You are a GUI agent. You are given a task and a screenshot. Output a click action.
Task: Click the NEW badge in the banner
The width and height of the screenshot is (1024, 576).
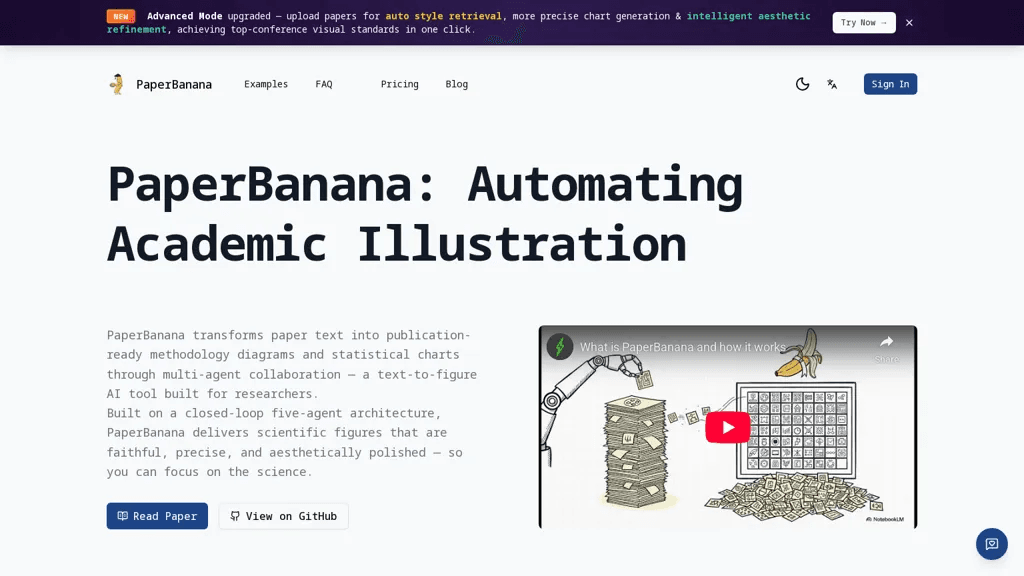click(x=121, y=16)
